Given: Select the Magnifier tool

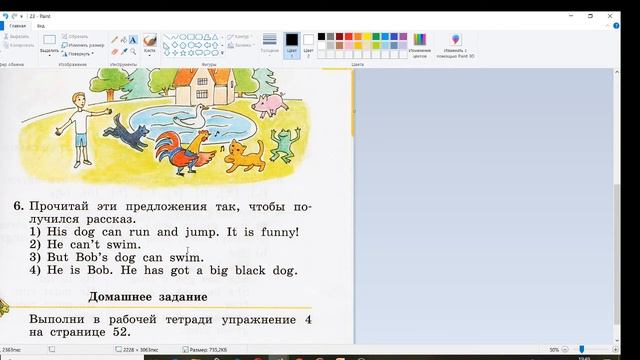Looking at the screenshot, I should pos(133,52).
